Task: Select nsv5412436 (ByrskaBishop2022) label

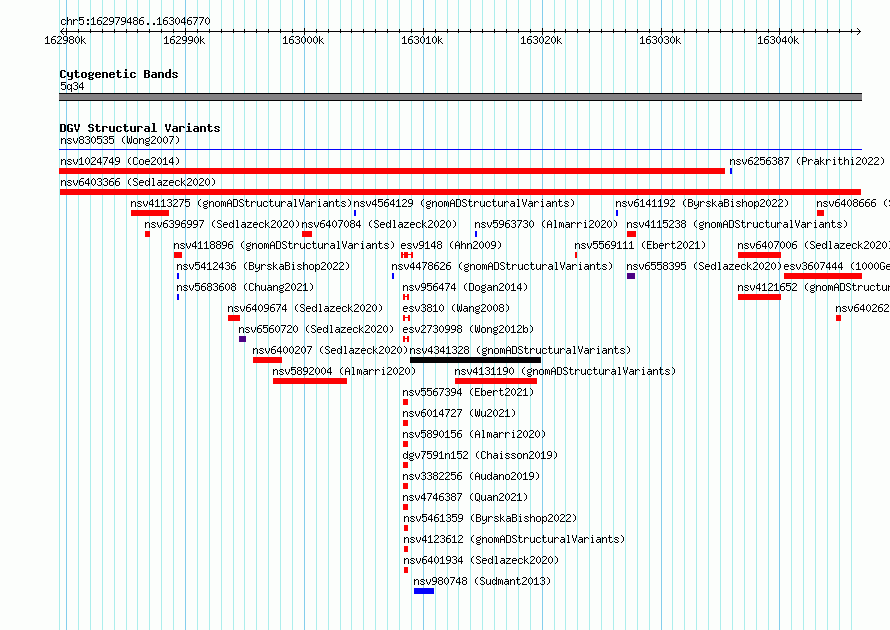Action: click(263, 266)
